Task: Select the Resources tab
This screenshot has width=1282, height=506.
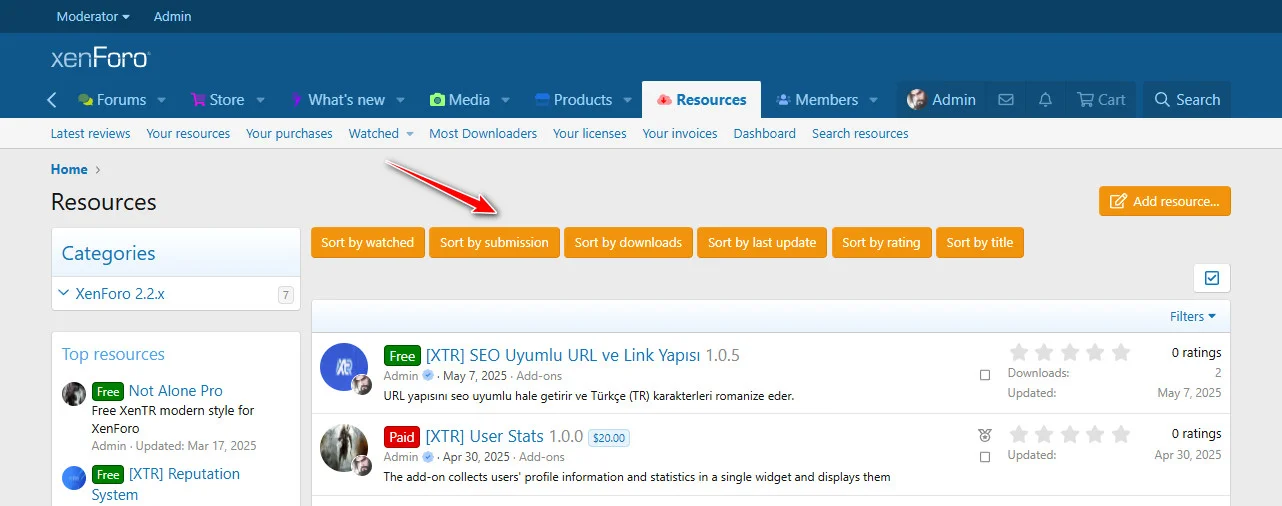Action: coord(701,100)
